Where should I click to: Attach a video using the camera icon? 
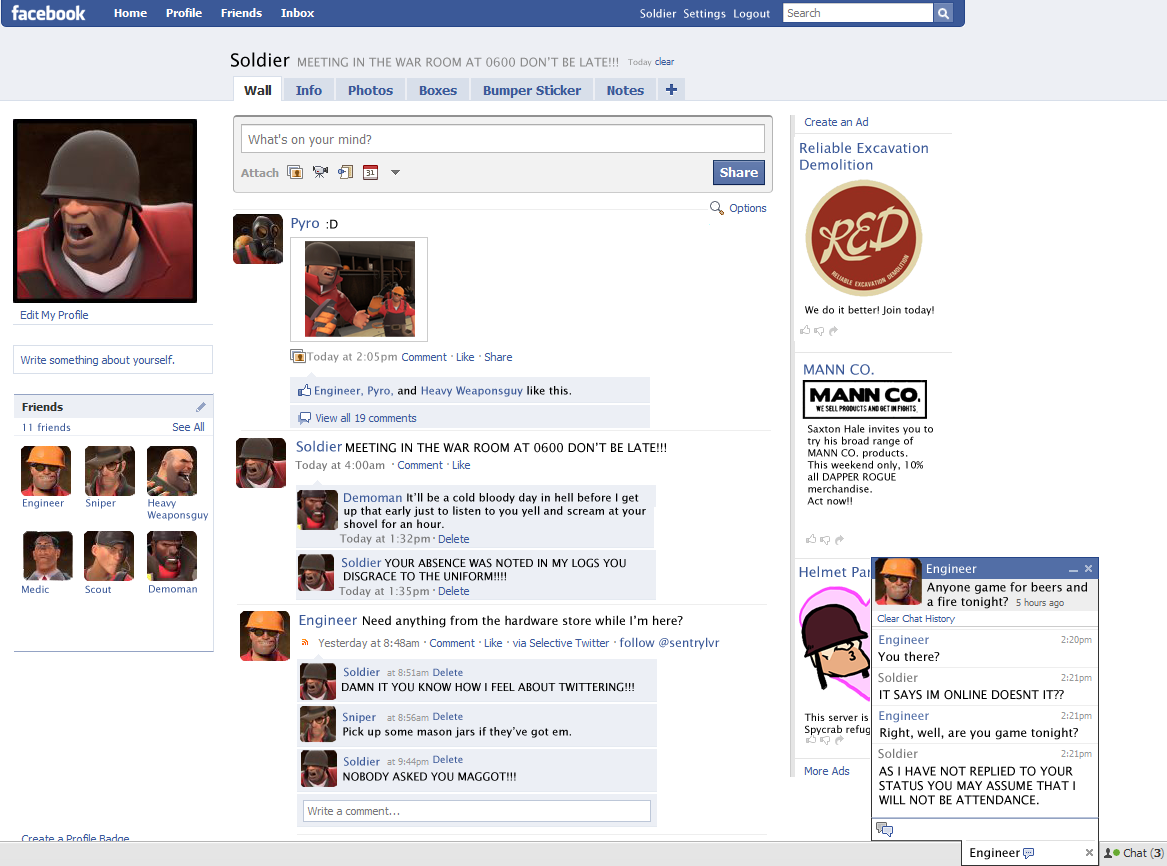click(320, 173)
